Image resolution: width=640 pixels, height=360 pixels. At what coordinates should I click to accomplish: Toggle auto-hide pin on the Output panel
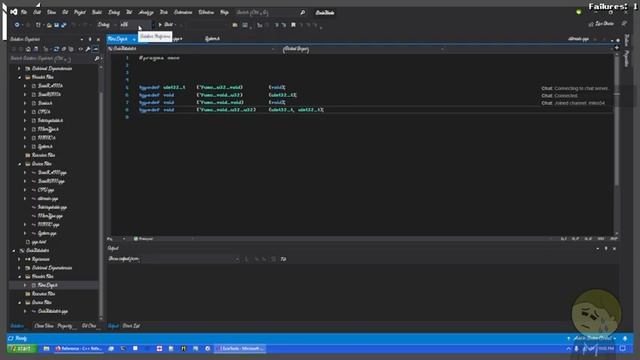(606, 249)
